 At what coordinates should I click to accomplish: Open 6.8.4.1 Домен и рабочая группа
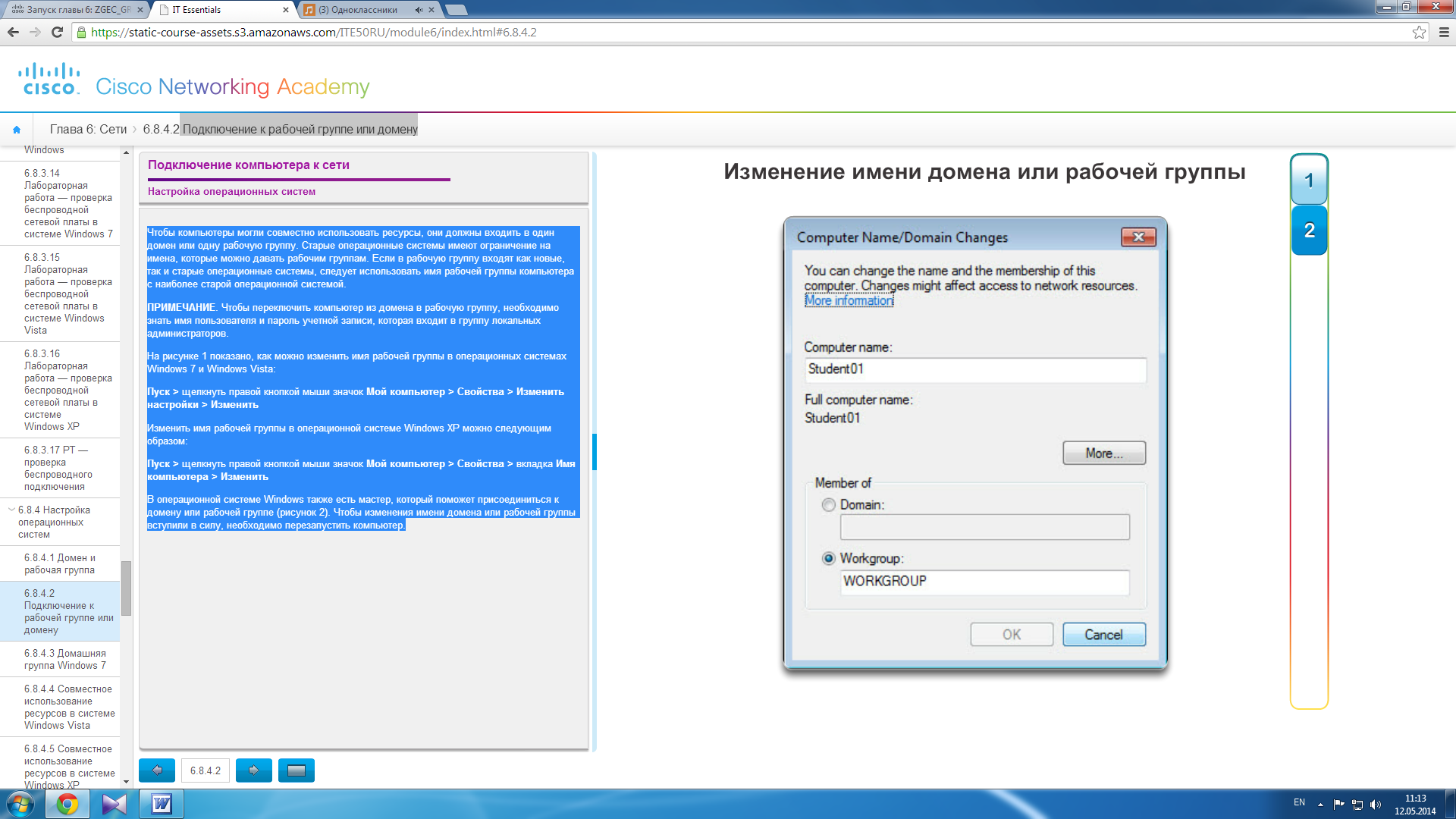click(59, 563)
